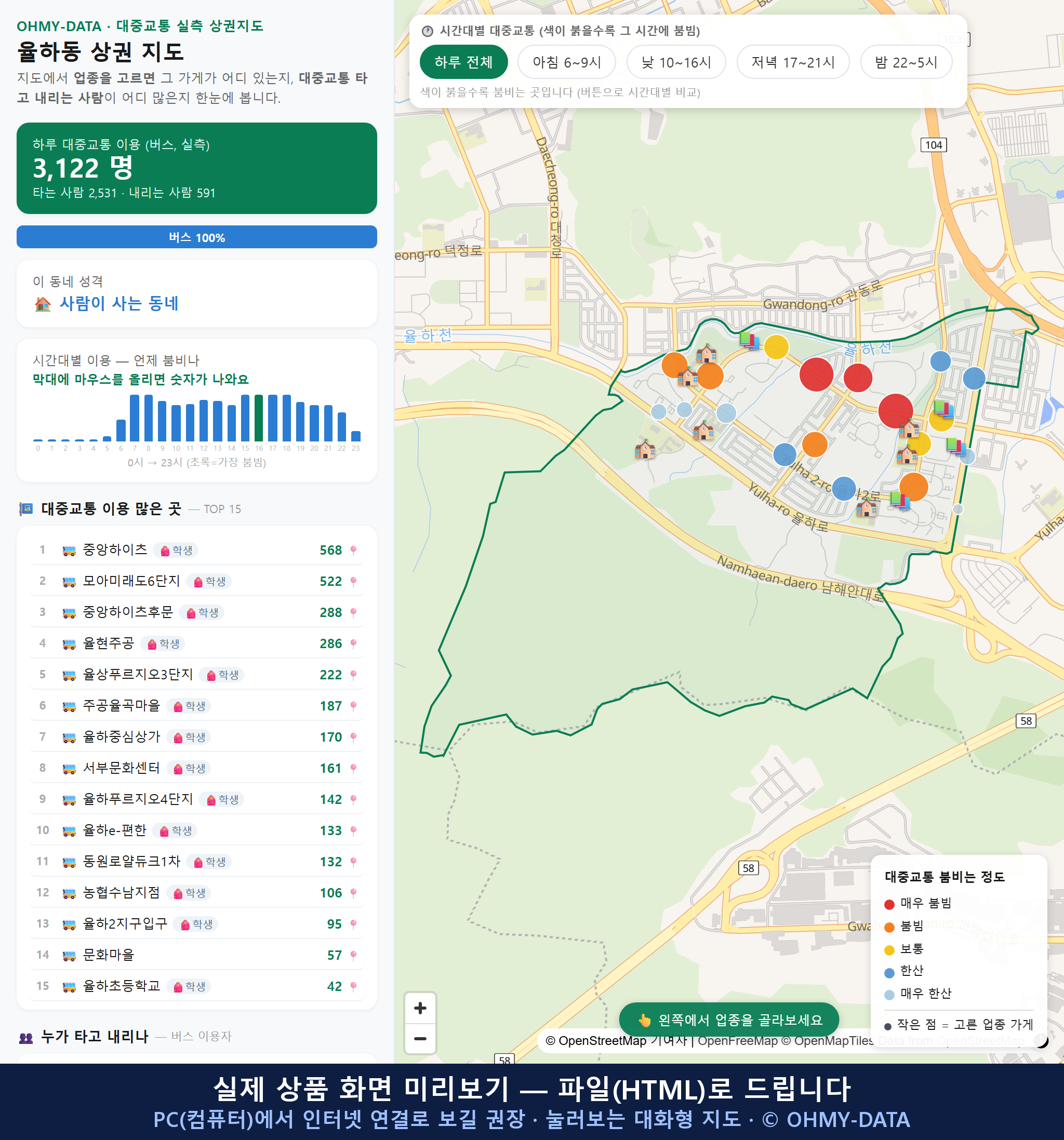The image size is (1064, 1140).
Task: Click the bus icon beside 율하푸르지오4단지
Action: click(x=69, y=799)
